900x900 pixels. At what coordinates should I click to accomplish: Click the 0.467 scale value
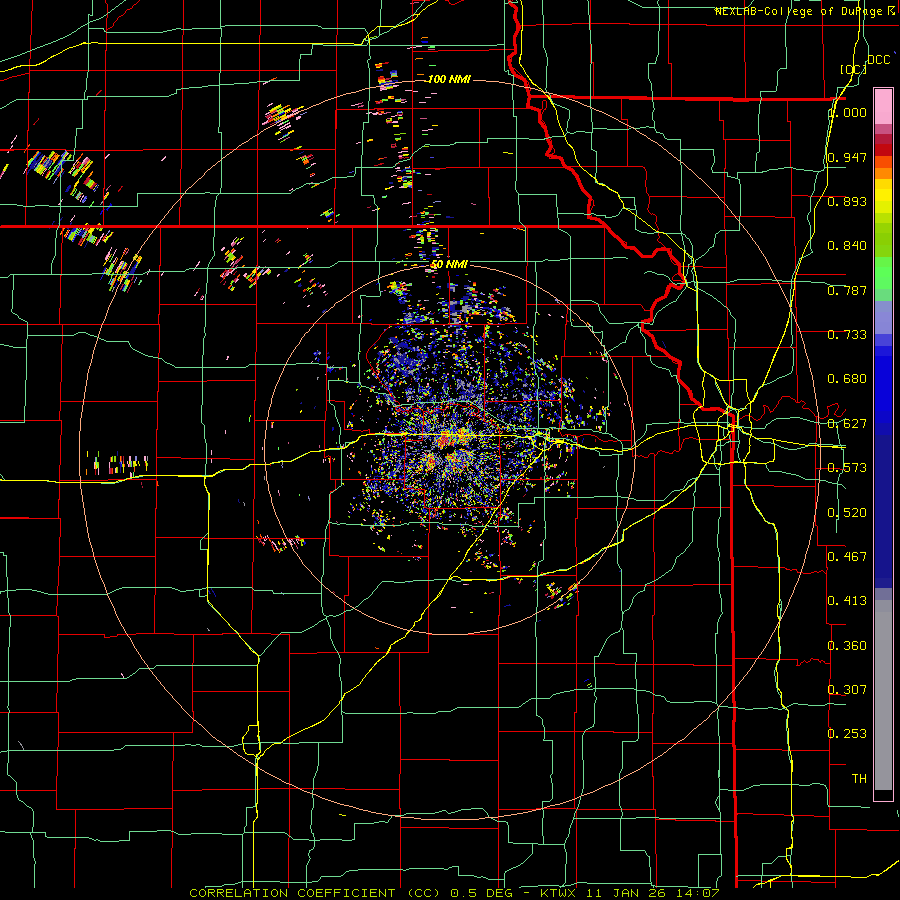coord(847,556)
